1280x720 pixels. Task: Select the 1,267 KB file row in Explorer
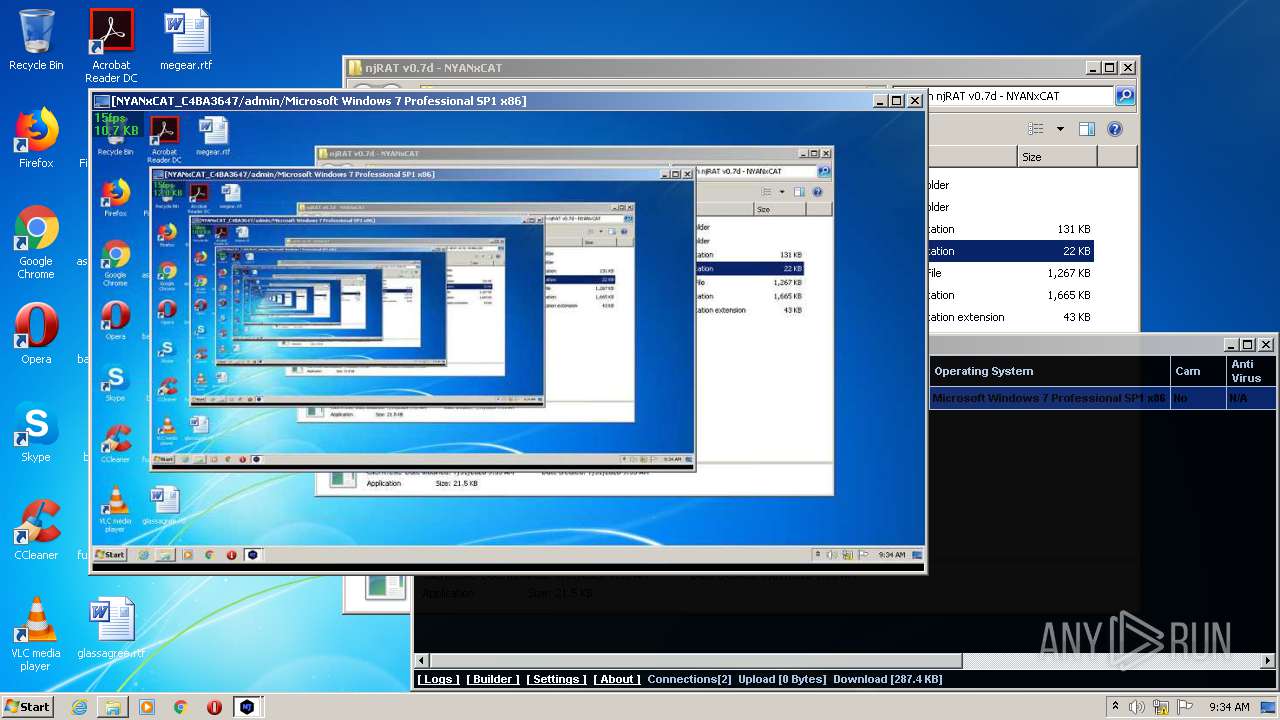pos(1011,273)
